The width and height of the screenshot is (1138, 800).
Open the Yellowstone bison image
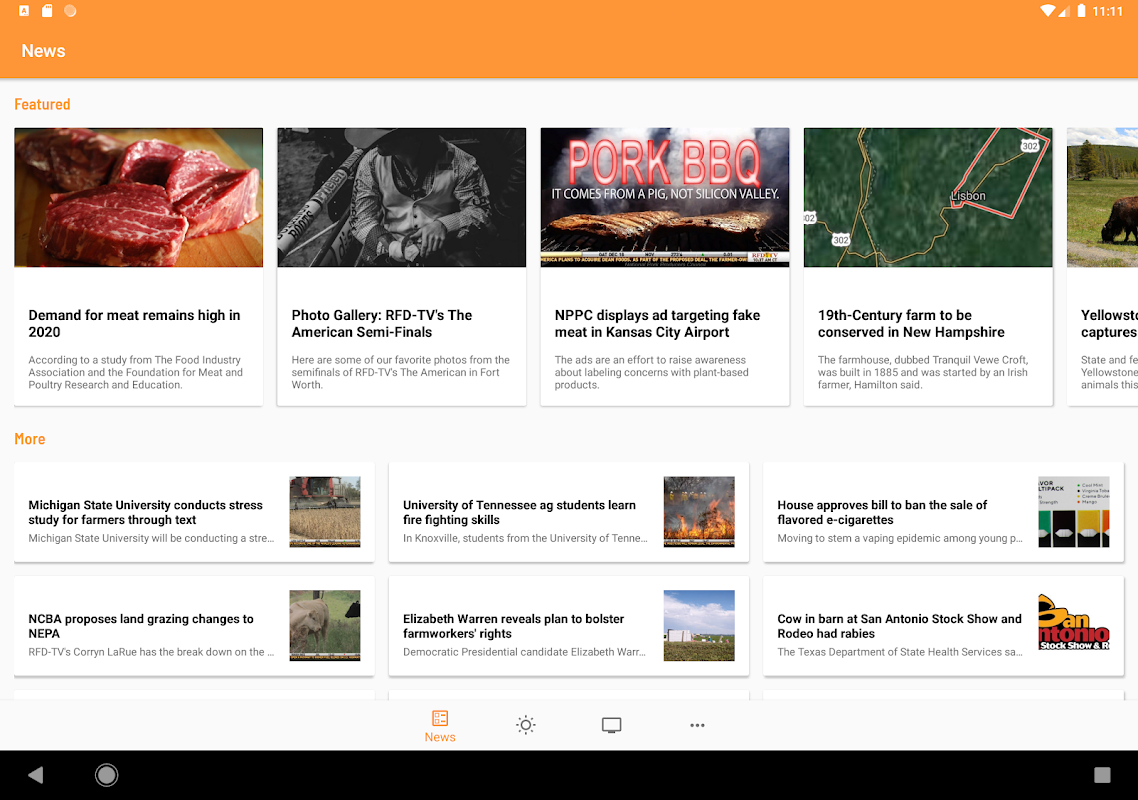[1102, 197]
